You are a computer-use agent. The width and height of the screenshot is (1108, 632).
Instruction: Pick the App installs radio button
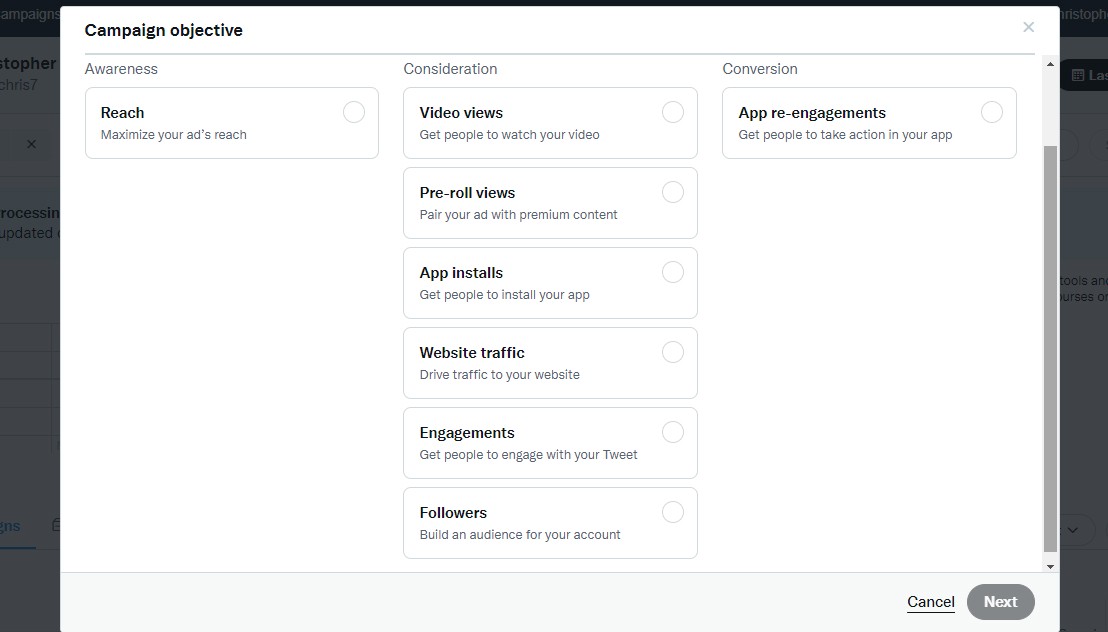coord(673,272)
